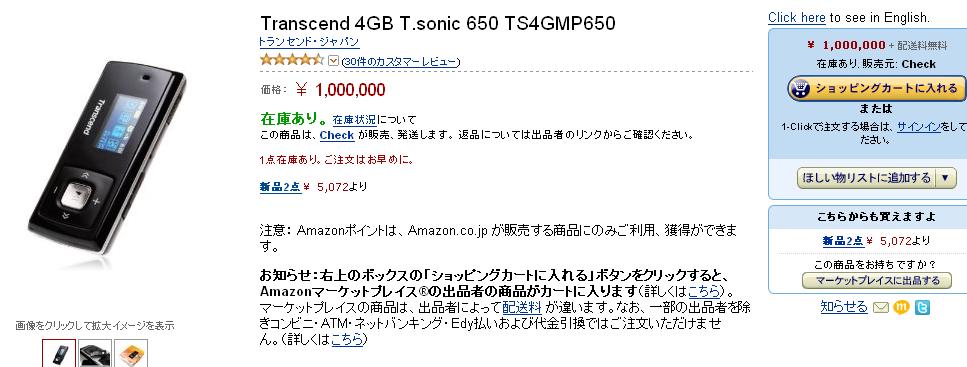
Task: Share product via the email envelope icon
Action: [x=881, y=307]
